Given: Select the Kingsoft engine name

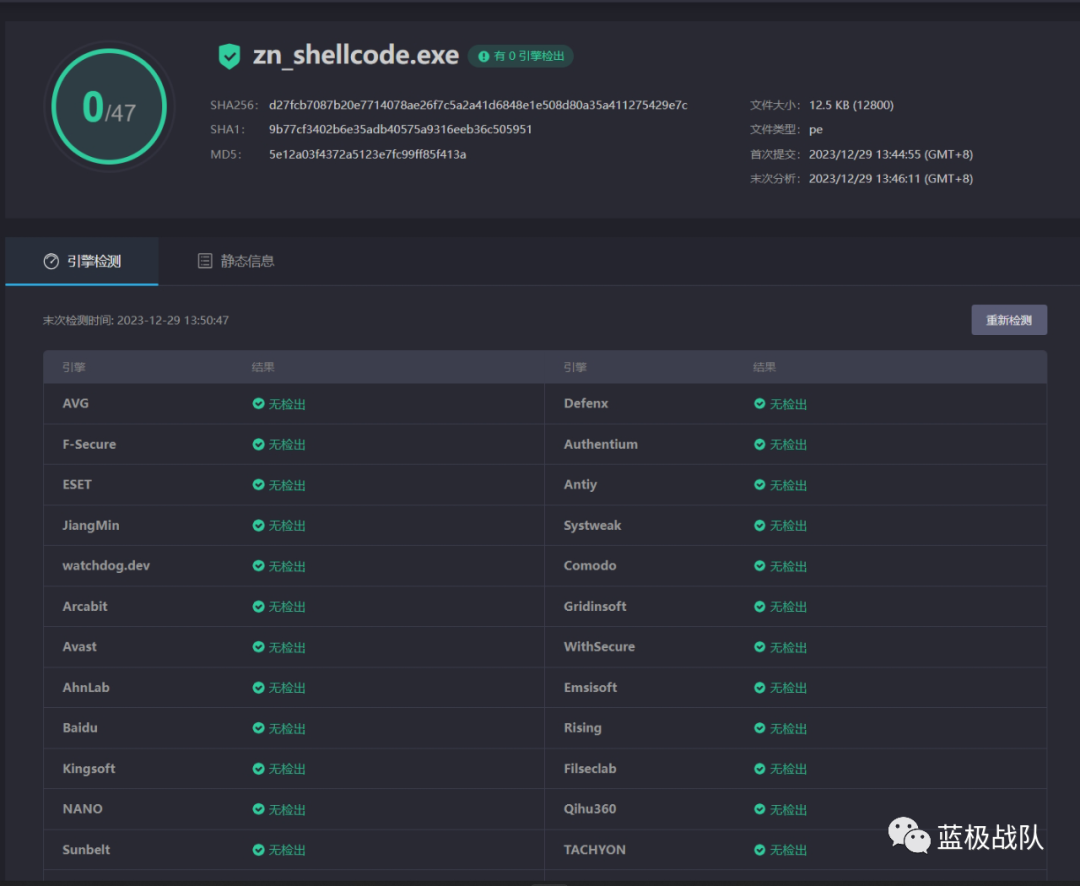Looking at the screenshot, I should click(89, 769).
